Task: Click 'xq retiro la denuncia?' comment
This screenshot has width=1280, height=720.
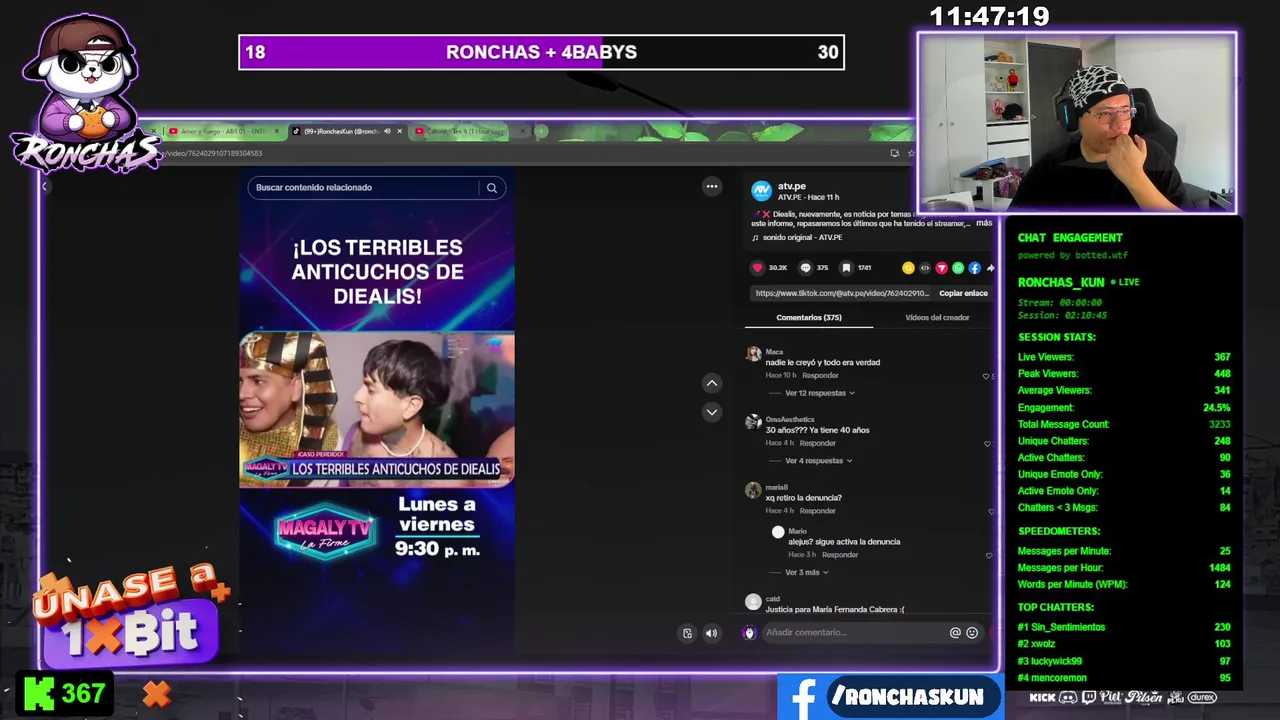Action: click(803, 498)
